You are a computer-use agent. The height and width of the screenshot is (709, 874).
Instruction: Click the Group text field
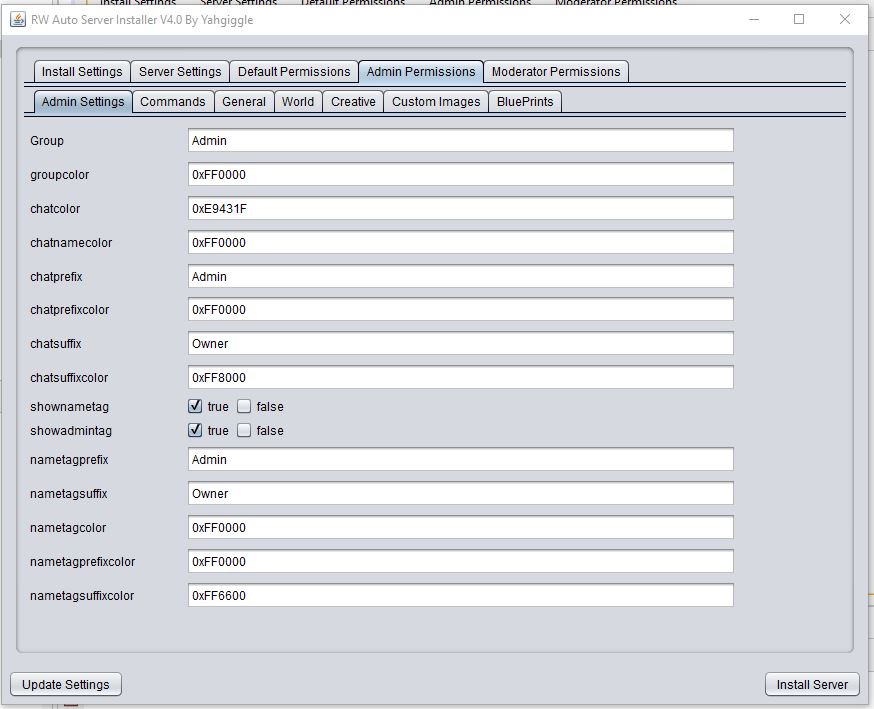pos(460,141)
